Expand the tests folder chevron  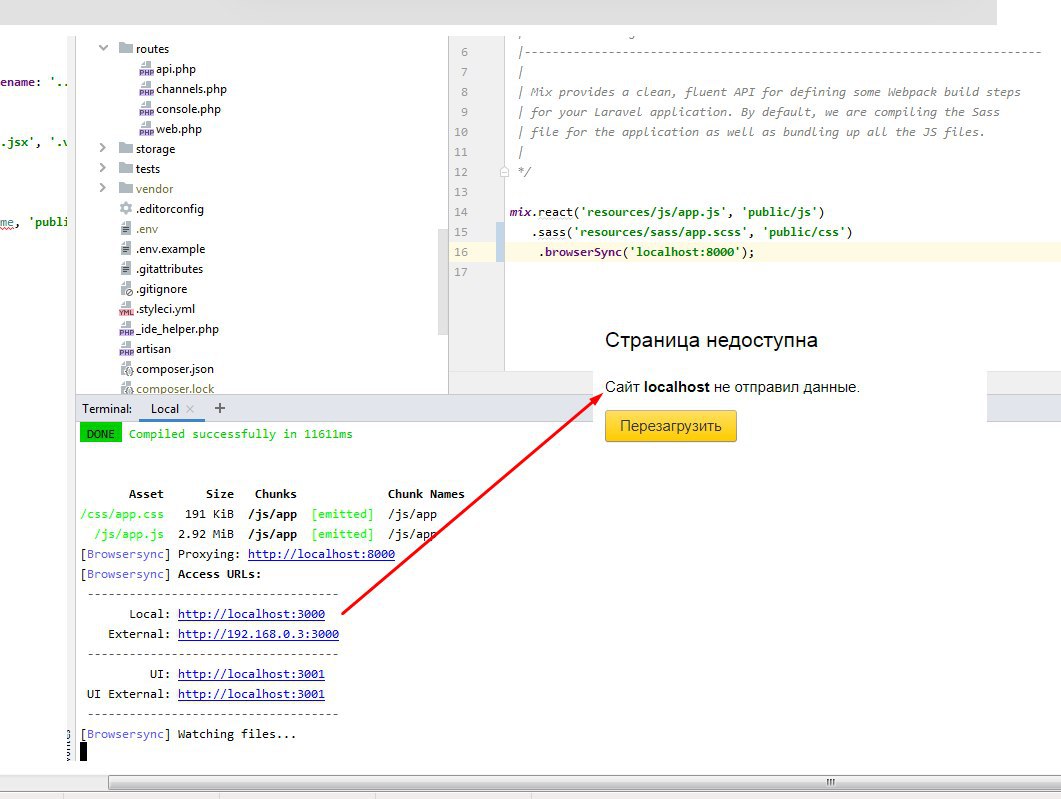(102, 167)
